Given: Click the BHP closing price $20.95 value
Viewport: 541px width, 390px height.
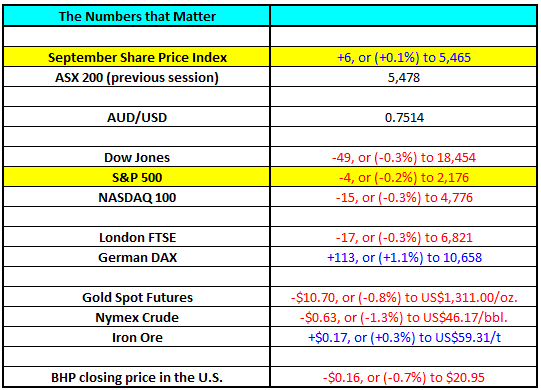Looking at the screenshot, I should click(x=404, y=377).
